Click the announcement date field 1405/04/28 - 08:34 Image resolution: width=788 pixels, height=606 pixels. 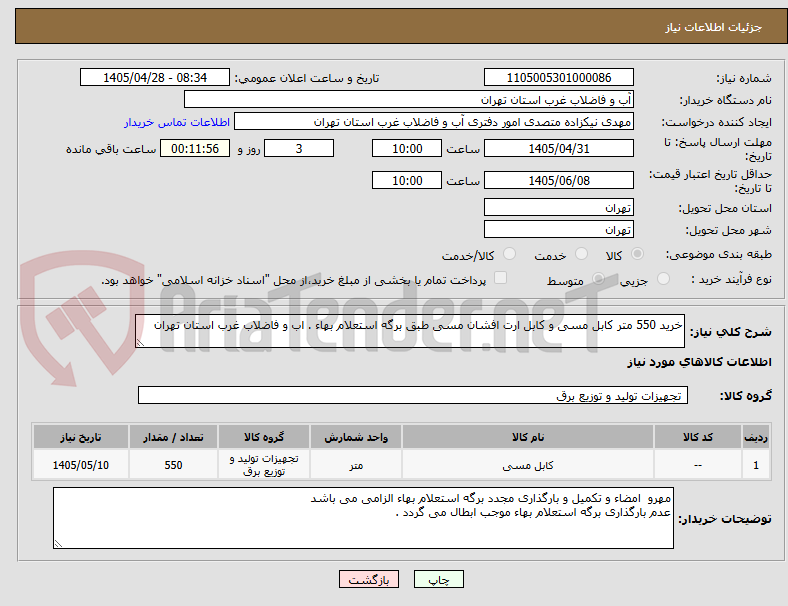point(155,77)
